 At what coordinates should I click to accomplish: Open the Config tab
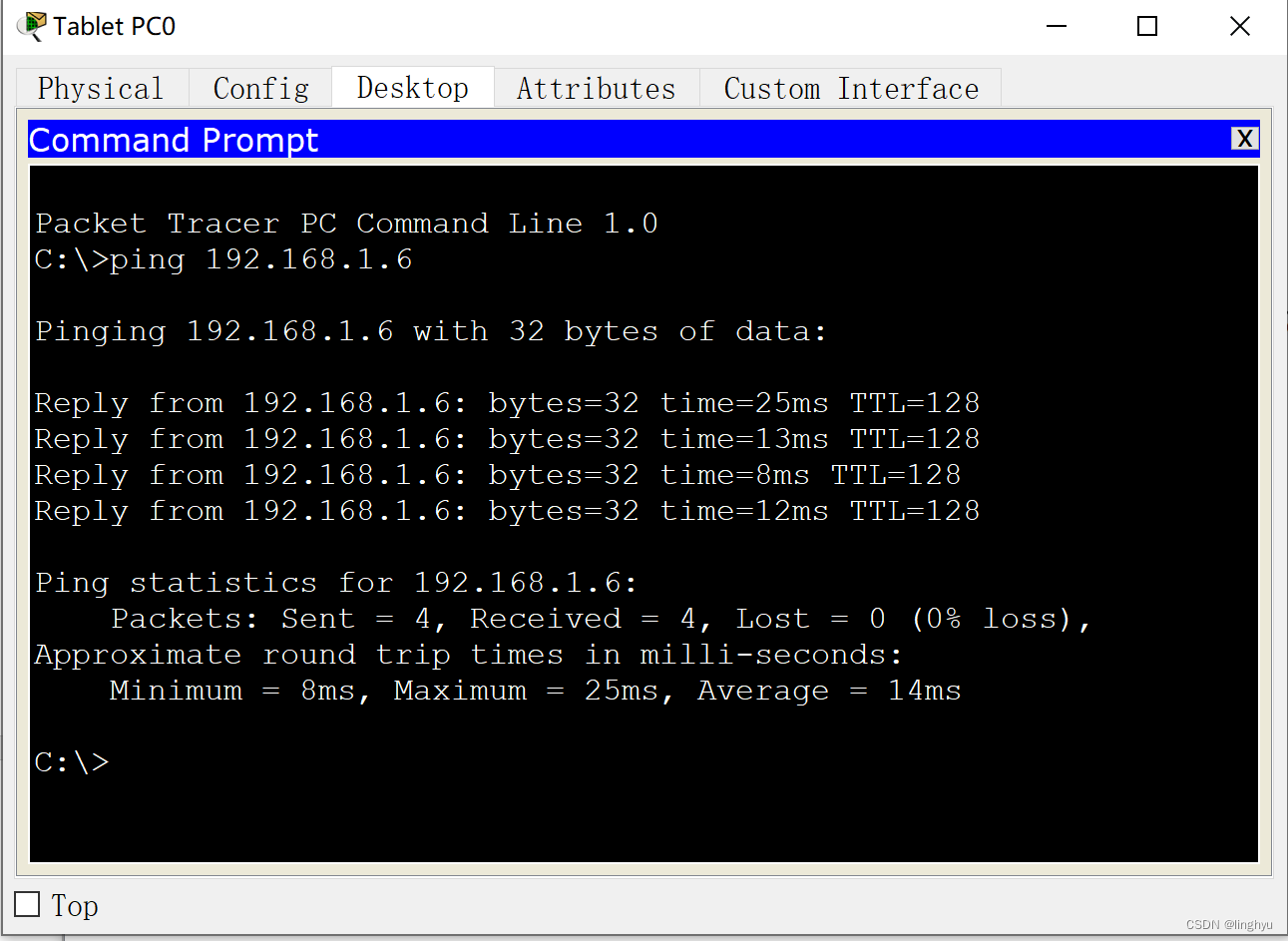point(261,89)
